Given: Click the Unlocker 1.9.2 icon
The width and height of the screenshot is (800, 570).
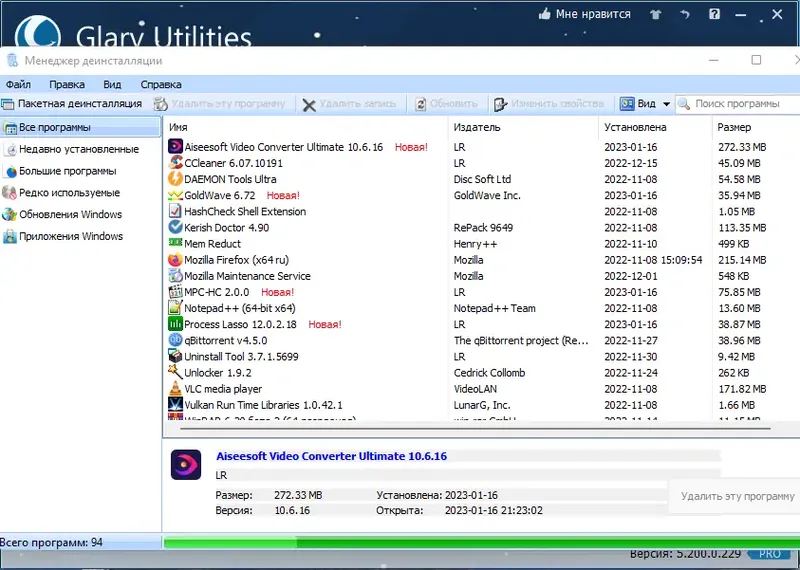Looking at the screenshot, I should (x=175, y=373).
